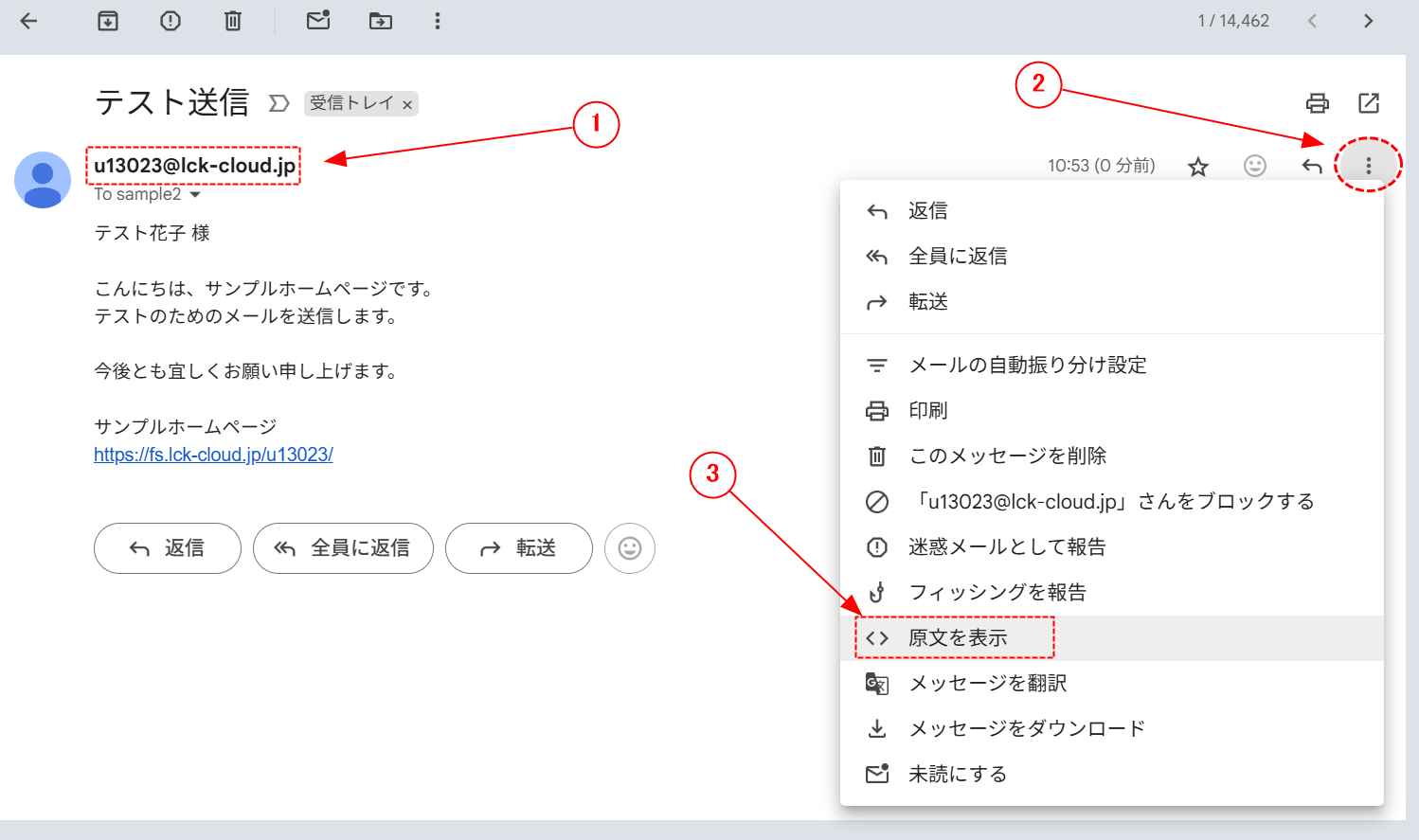Open top toolbar more options menu
Screen dimensions: 1419x840
(x=438, y=21)
